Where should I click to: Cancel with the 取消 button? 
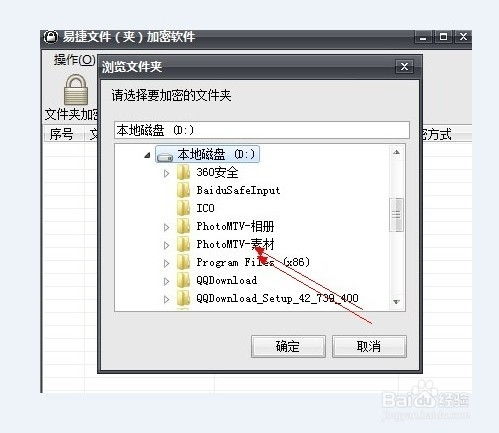(x=369, y=346)
